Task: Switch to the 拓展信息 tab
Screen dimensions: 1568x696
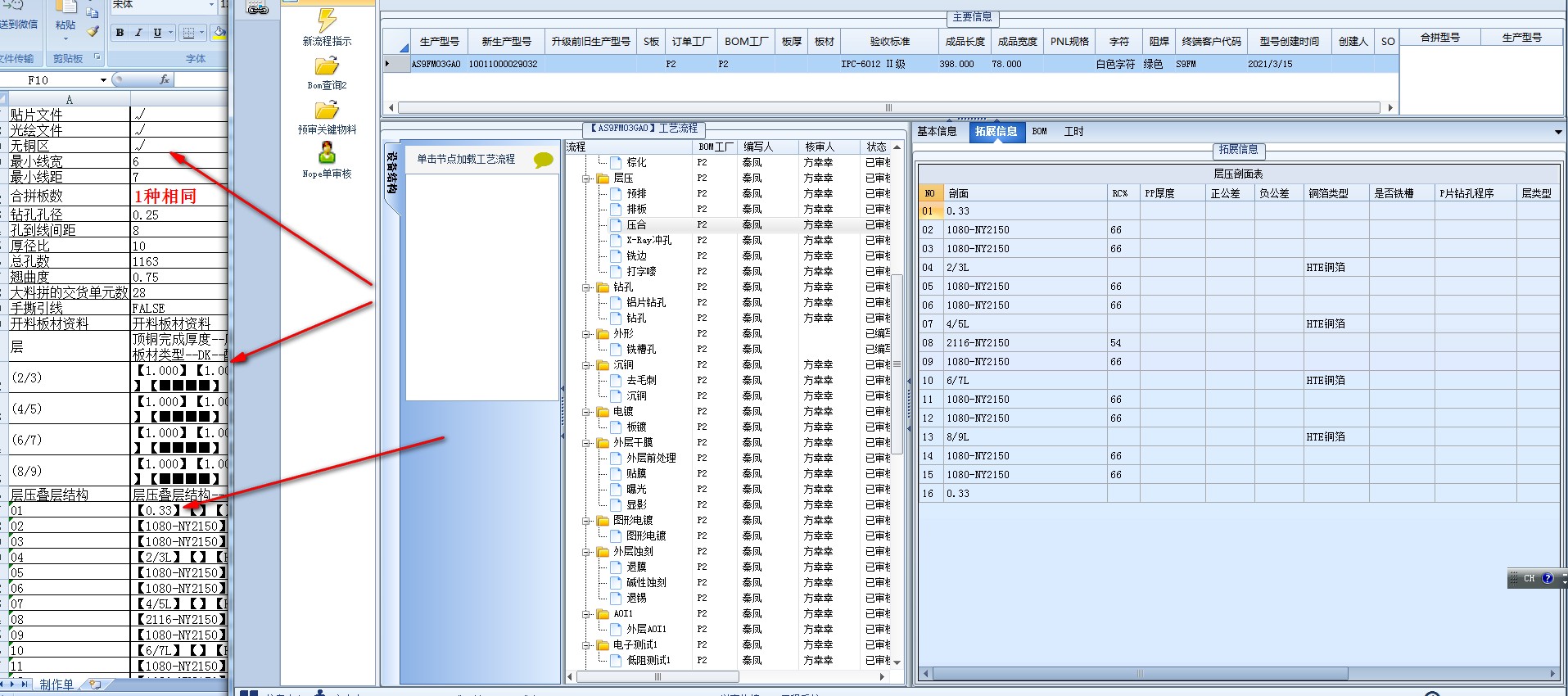Action: [x=996, y=131]
